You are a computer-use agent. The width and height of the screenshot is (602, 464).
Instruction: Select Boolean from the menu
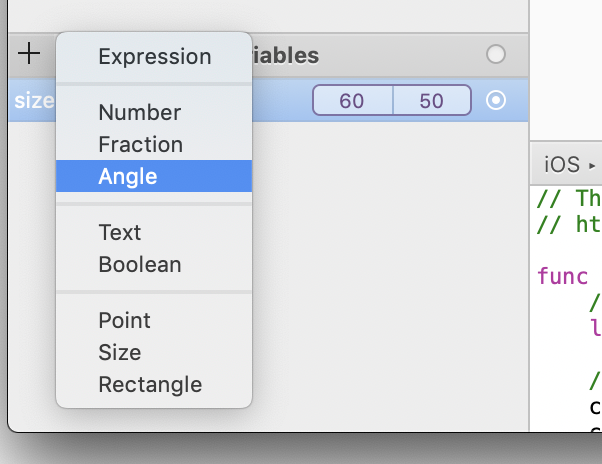pos(139,265)
